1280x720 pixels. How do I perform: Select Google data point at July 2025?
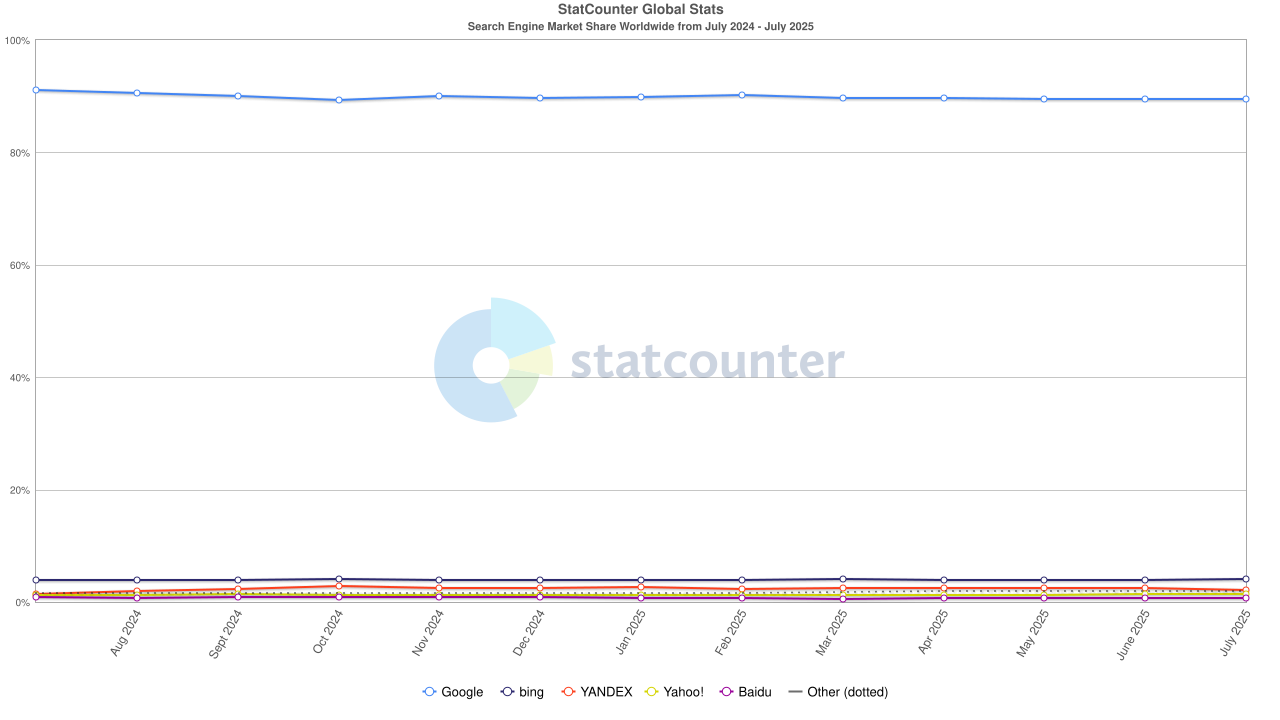click(x=1246, y=99)
